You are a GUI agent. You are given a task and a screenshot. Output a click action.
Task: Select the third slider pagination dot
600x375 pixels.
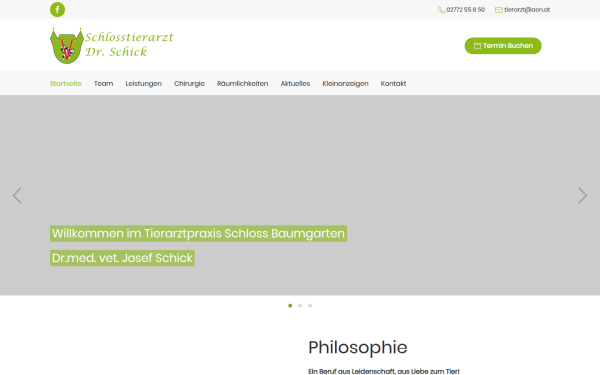310,306
